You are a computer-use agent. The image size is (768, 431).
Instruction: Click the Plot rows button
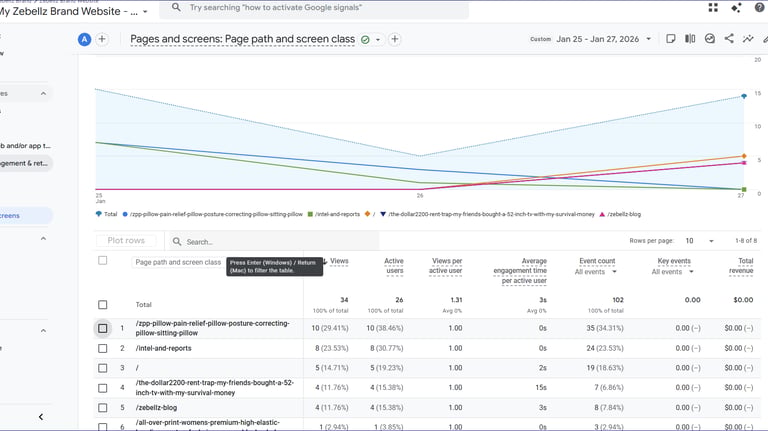pyautogui.click(x=126, y=241)
